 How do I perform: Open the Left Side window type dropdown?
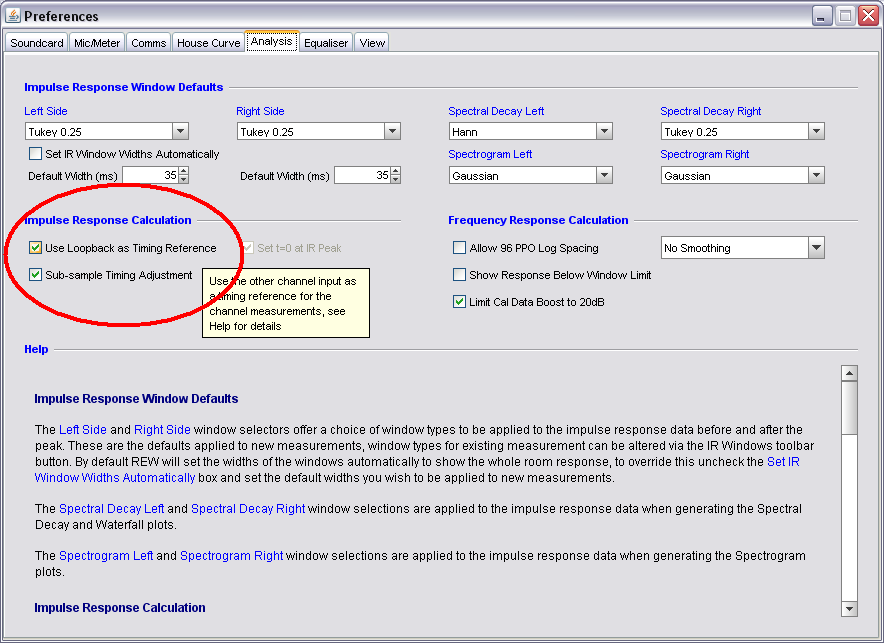point(180,131)
